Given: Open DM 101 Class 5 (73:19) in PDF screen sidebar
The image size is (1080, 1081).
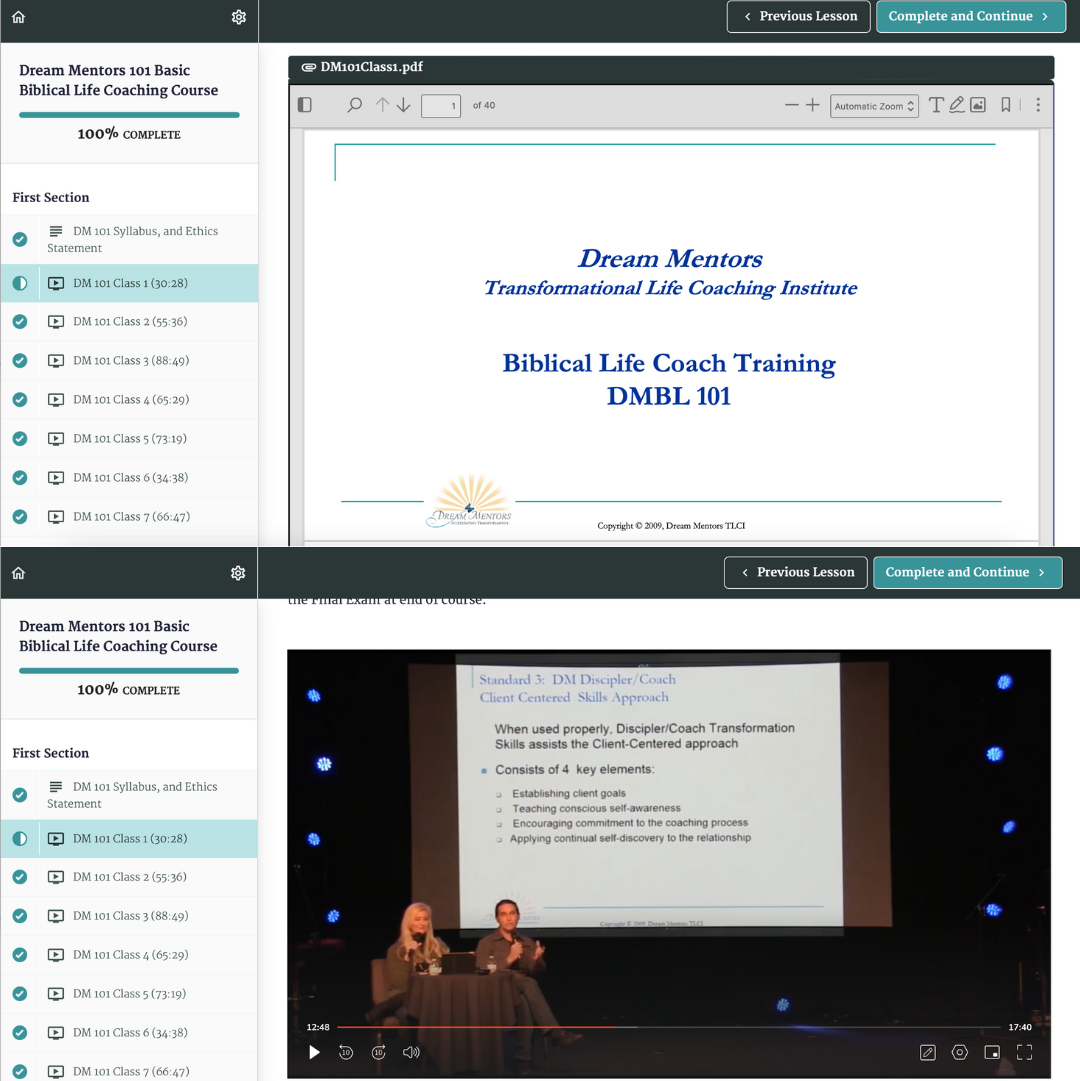Looking at the screenshot, I should coord(130,438).
